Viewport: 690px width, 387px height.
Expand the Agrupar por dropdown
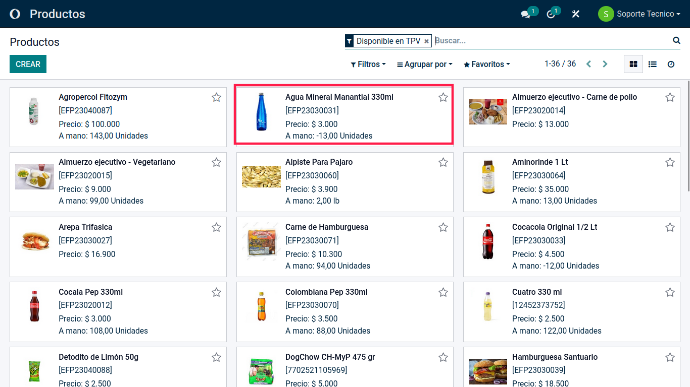[424, 64]
